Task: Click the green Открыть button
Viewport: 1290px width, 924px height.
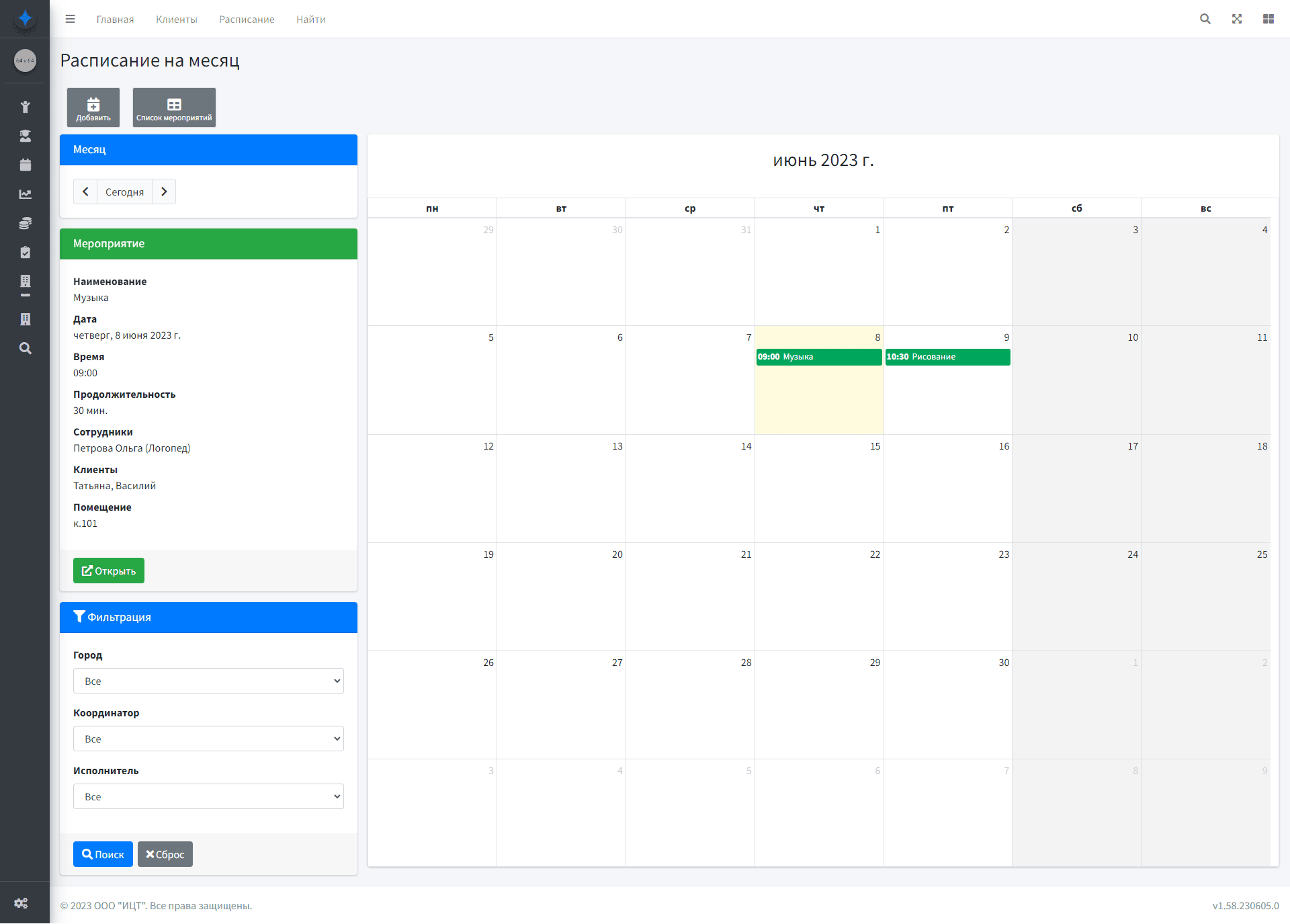Action: point(109,571)
